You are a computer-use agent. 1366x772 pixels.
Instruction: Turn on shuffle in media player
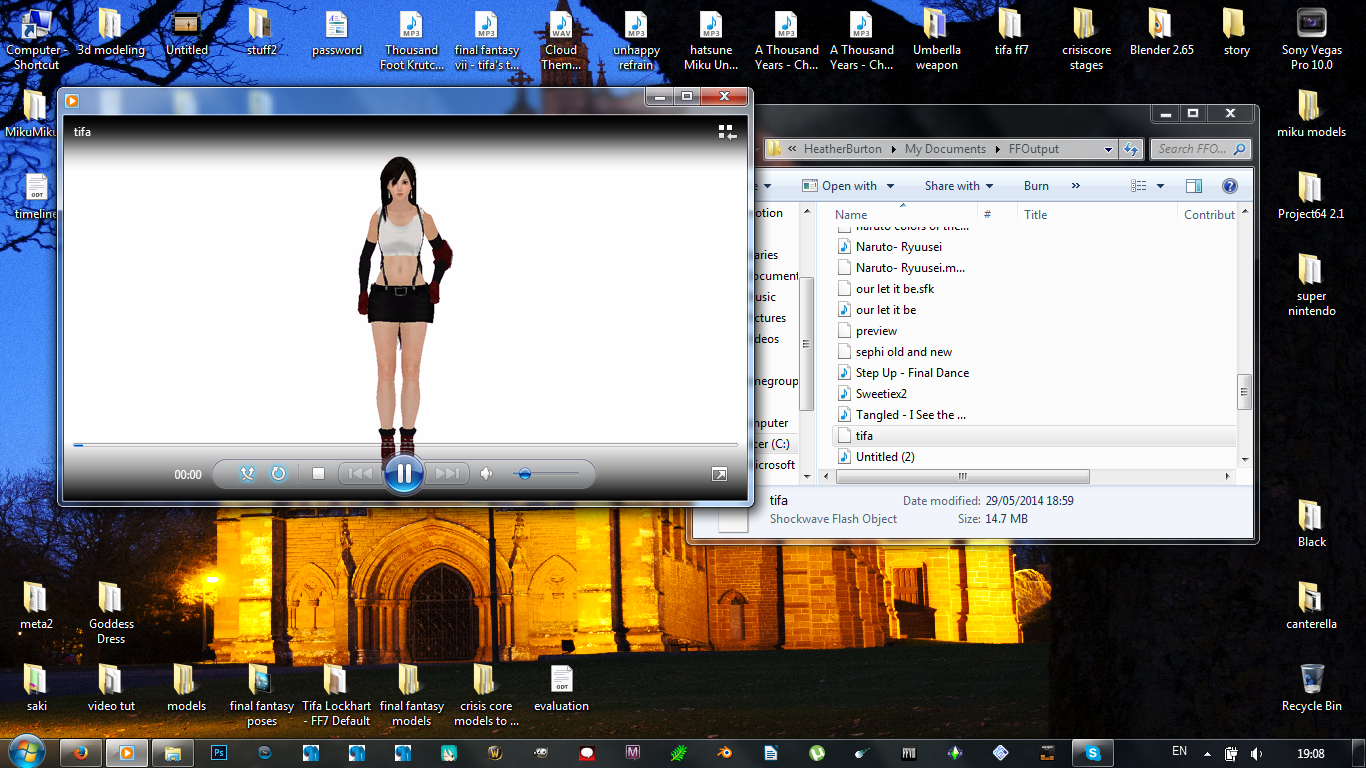click(x=247, y=474)
